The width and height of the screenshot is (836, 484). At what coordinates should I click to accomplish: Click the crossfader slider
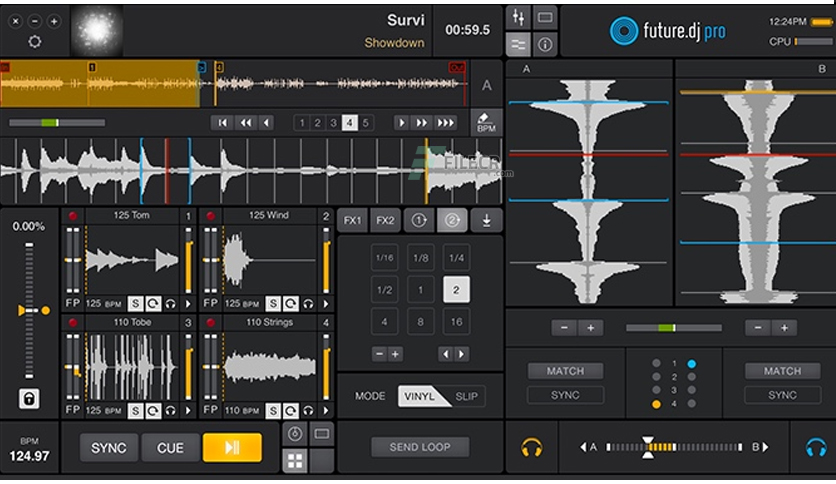(x=674, y=447)
